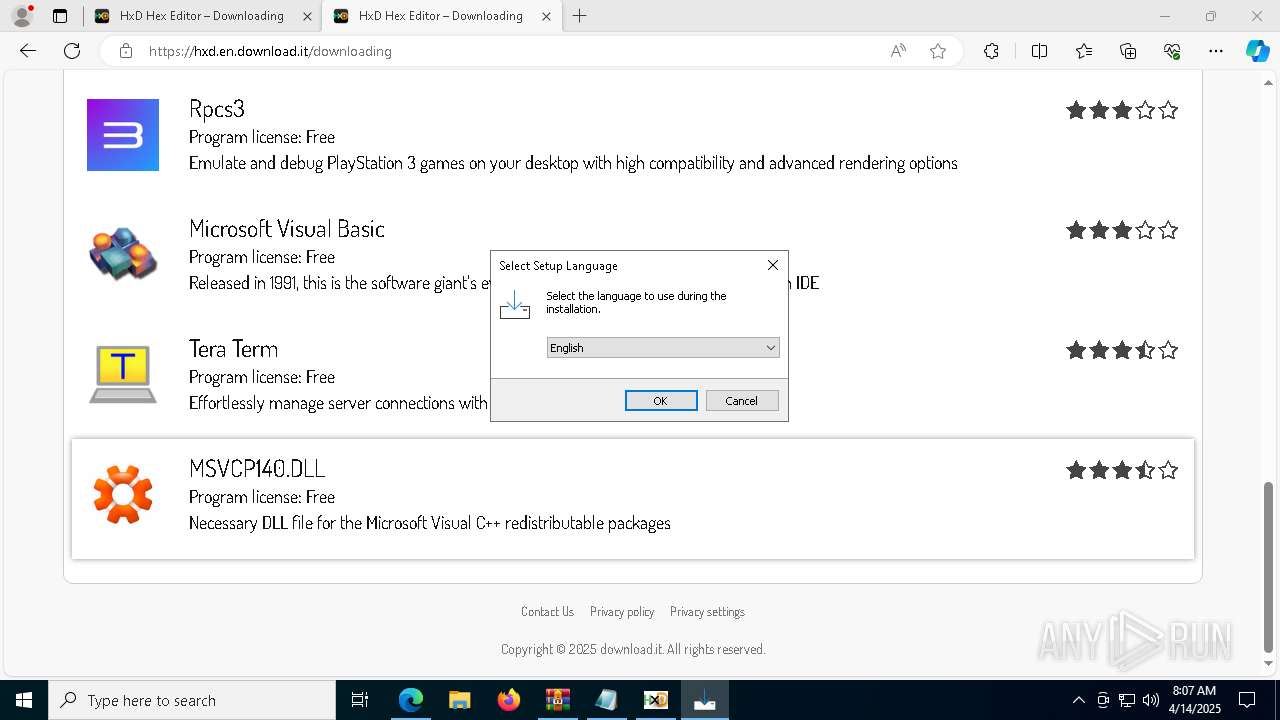Click the address bar URL
Image resolution: width=1280 pixels, height=720 pixels.
click(270, 51)
